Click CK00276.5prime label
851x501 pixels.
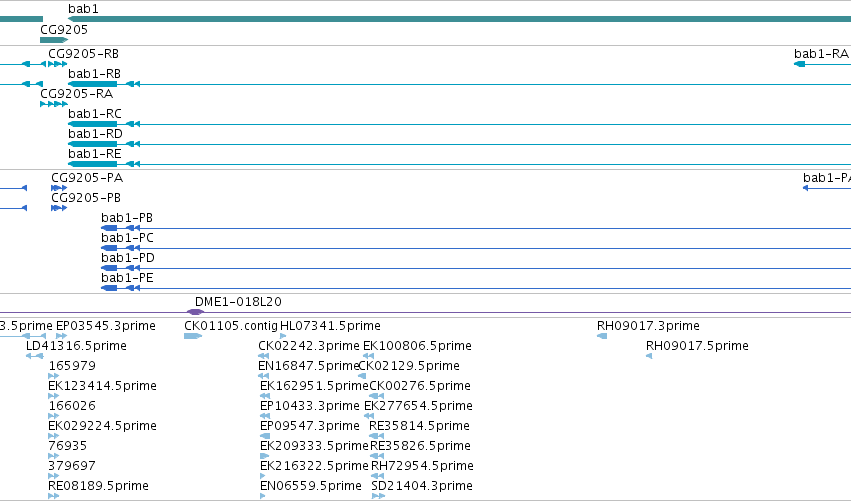pos(420,386)
